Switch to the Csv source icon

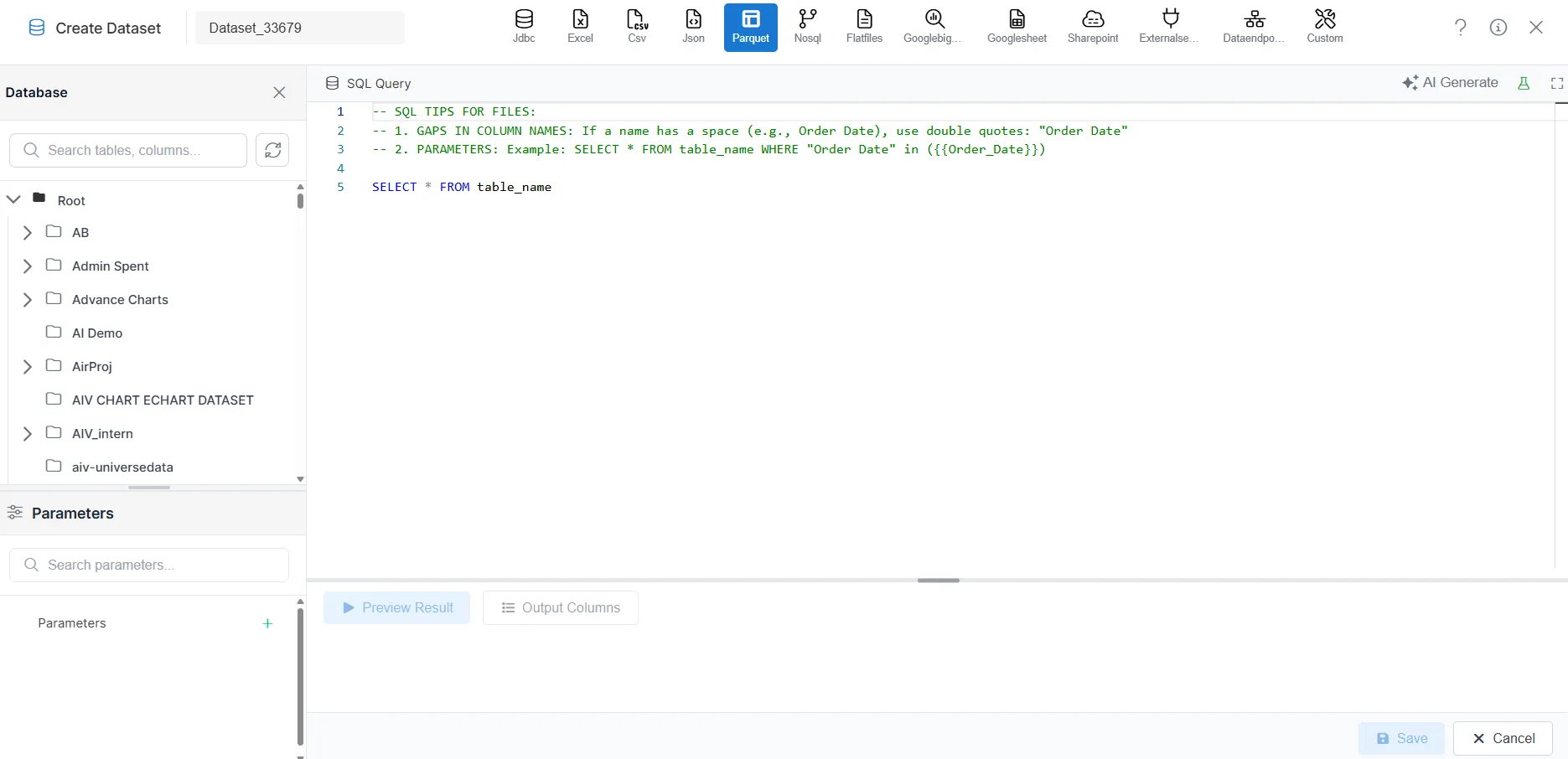tap(637, 27)
